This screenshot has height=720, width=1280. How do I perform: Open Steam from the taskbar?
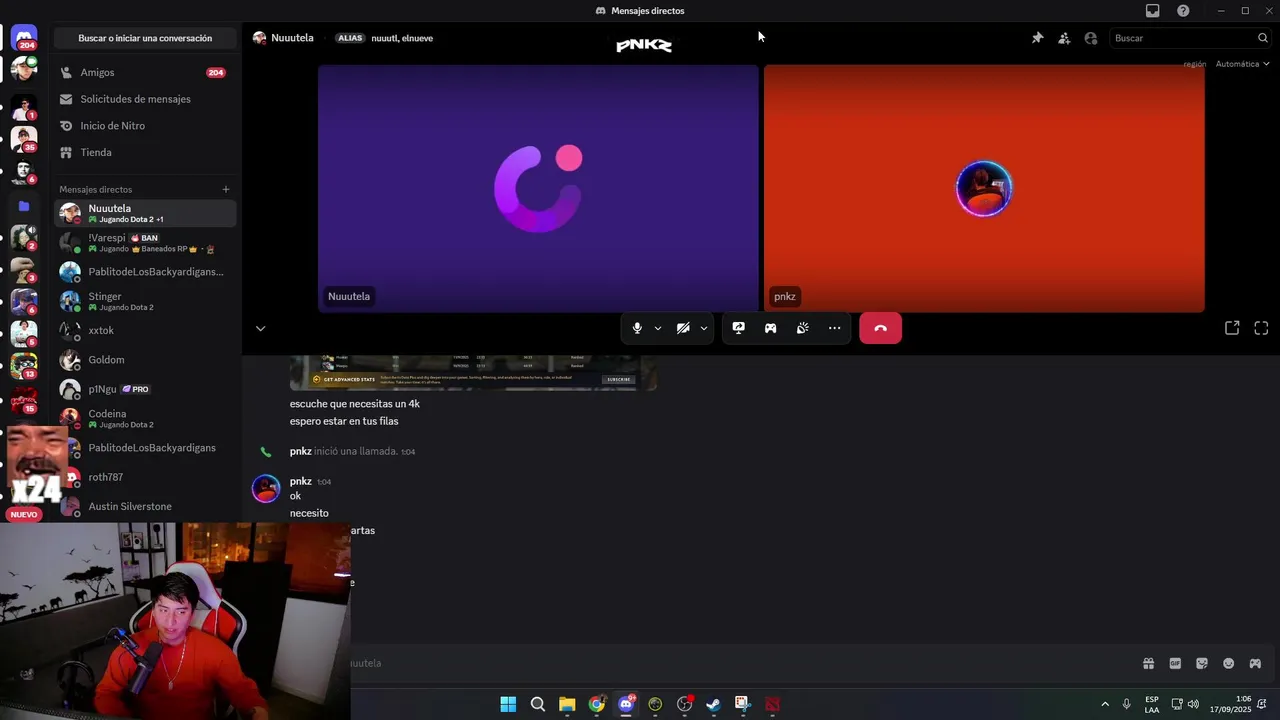coord(713,704)
